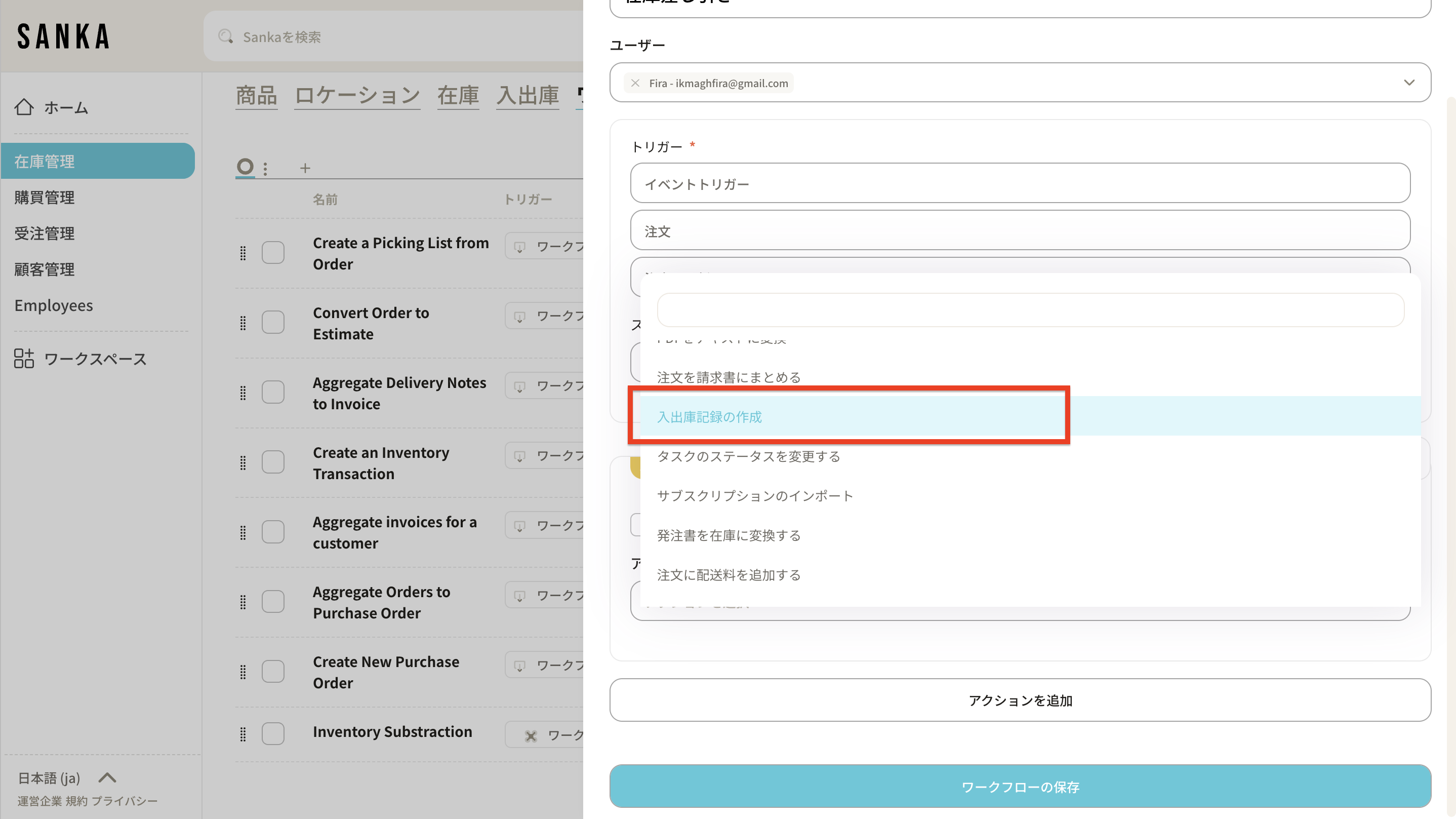Click drag handle of Convert Order to Estimate

click(243, 323)
